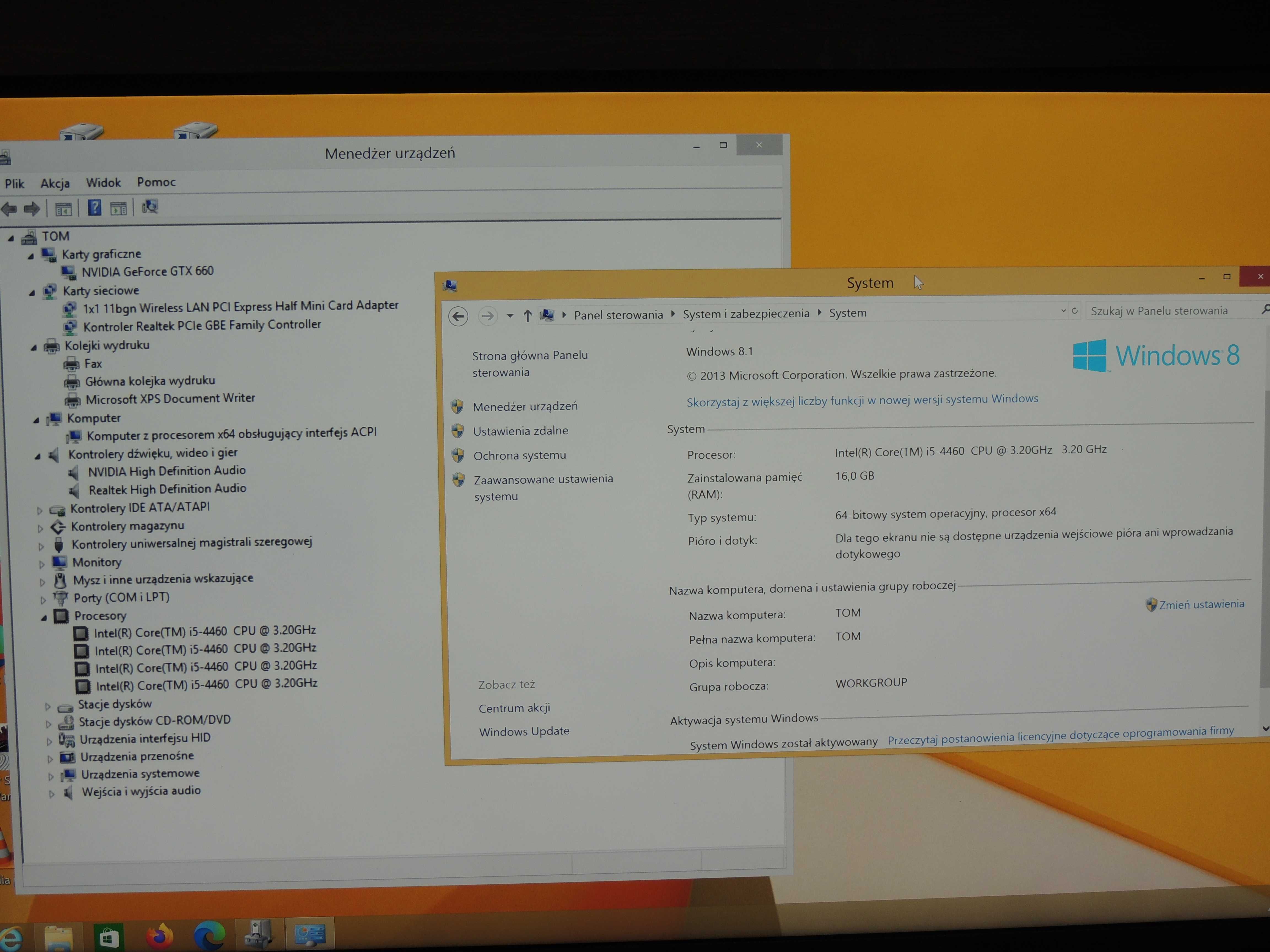Expand Porty (COM i LPT) node

coord(43,600)
